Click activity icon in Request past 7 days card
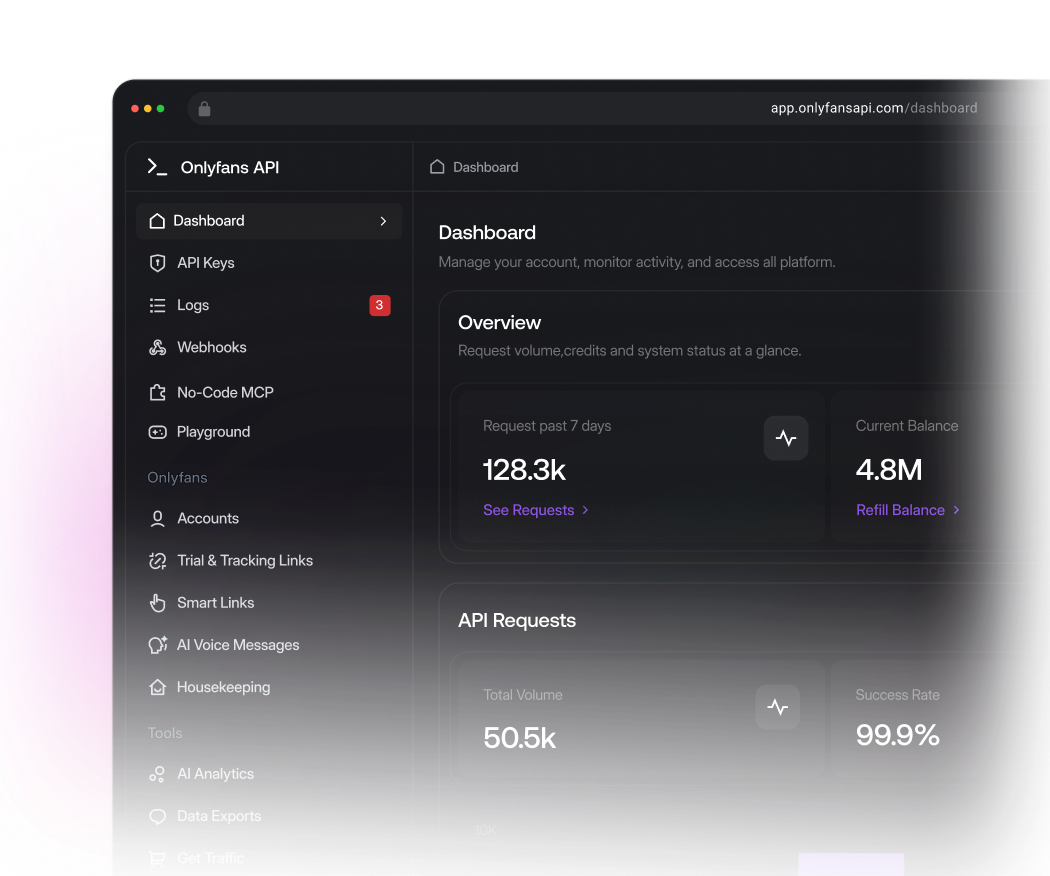This screenshot has height=876, width=1050. click(785, 438)
